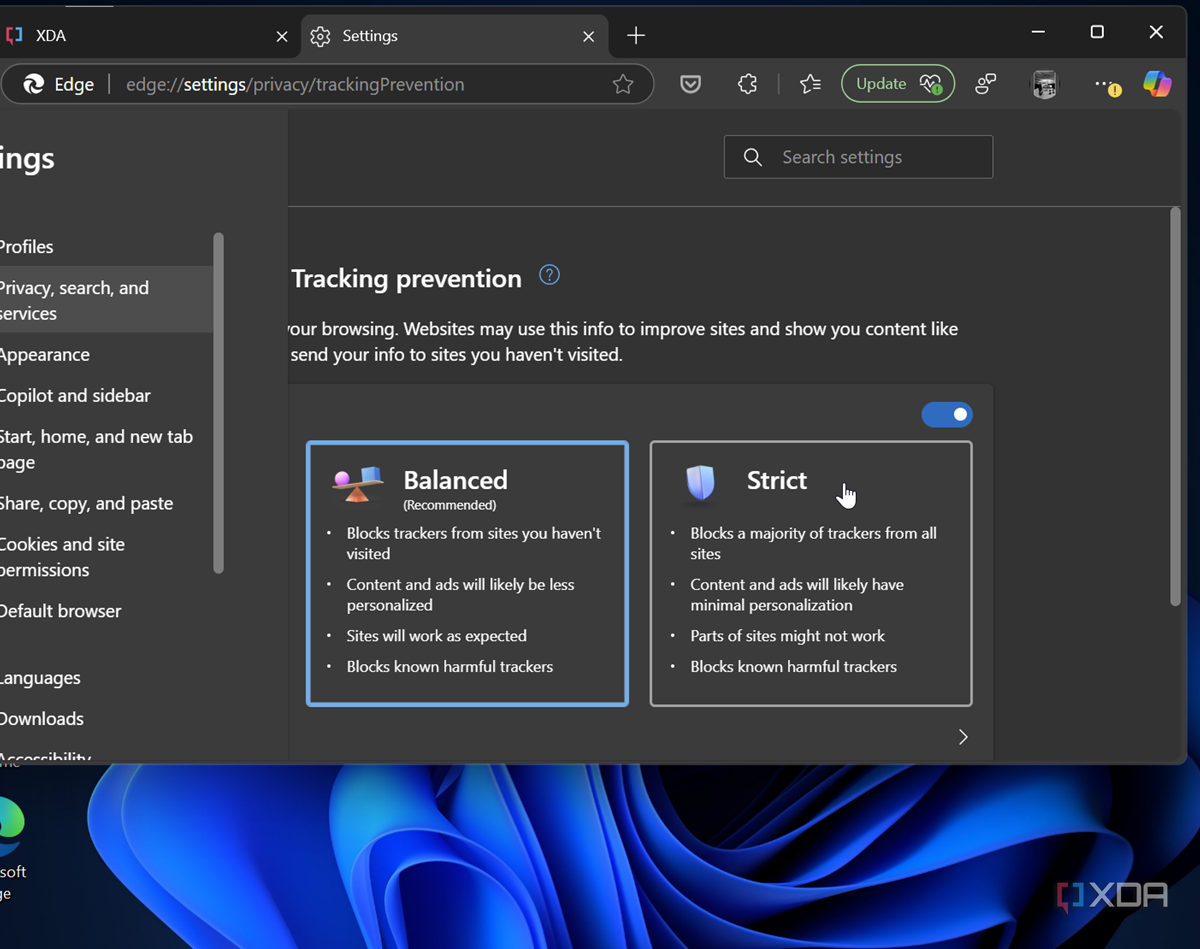
Task: Expand the chevron row below the tracking cards
Action: (962, 737)
